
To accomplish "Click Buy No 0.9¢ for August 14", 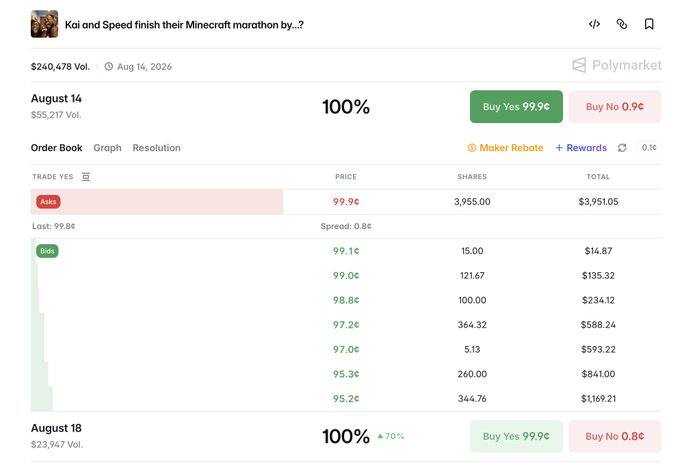I will 615,107.
